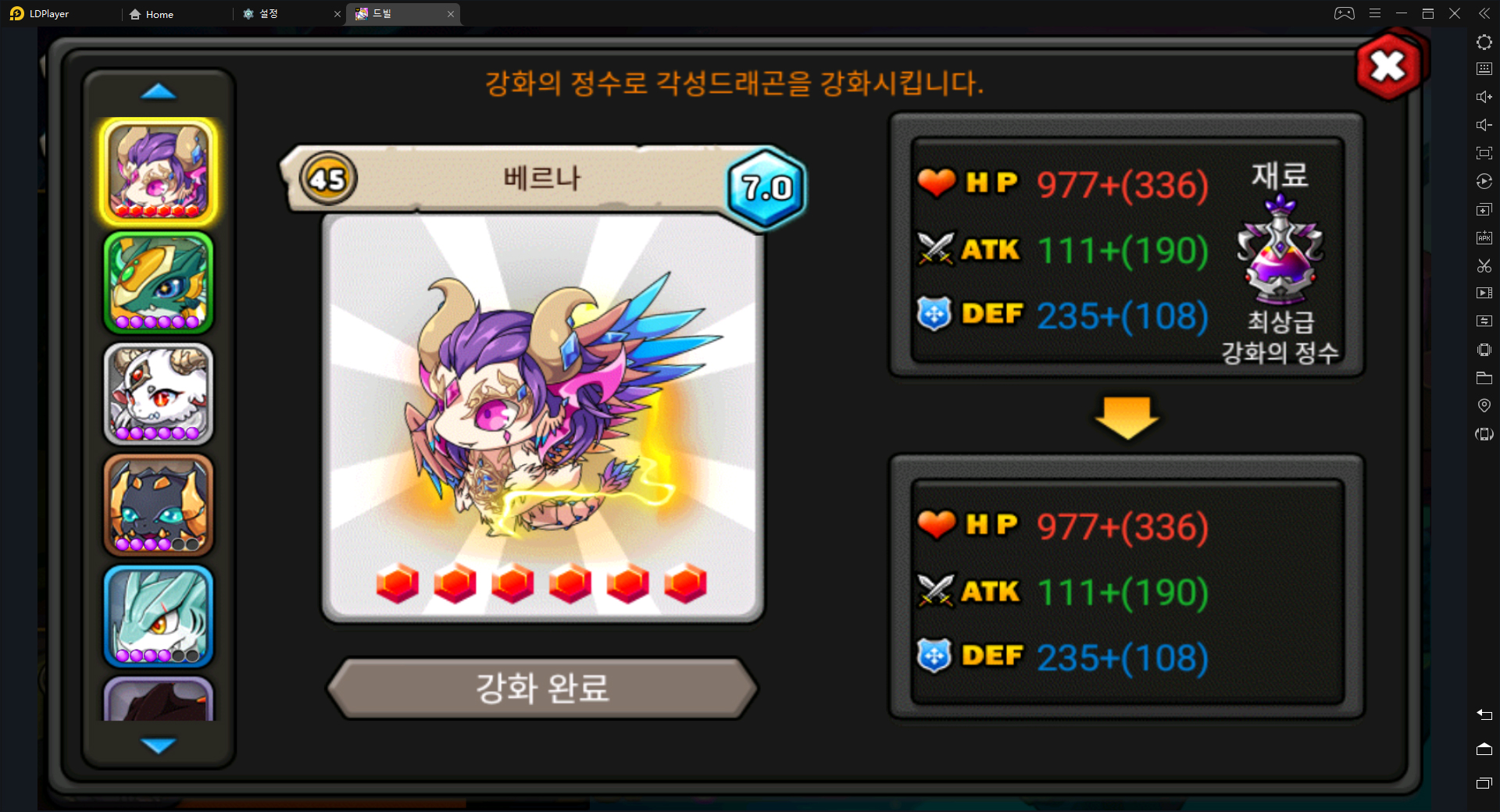This screenshot has width=1500, height=812.
Task: Select the purple-haired horned dragon portrait
Action: tap(159, 172)
